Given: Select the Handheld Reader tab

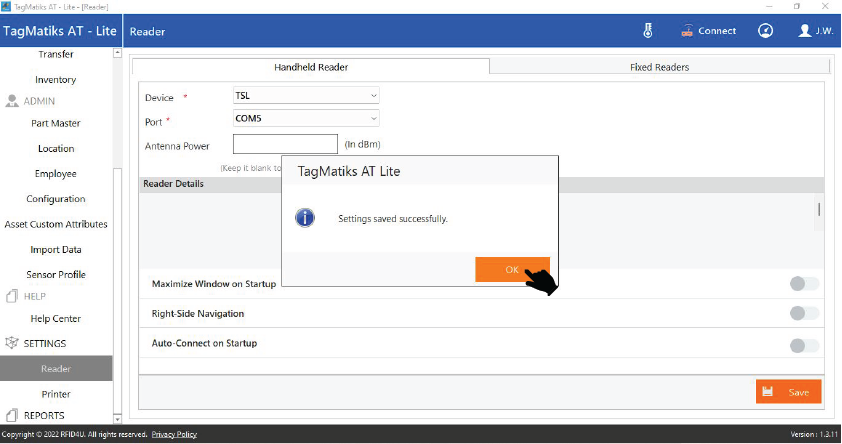Looking at the screenshot, I should (311, 67).
